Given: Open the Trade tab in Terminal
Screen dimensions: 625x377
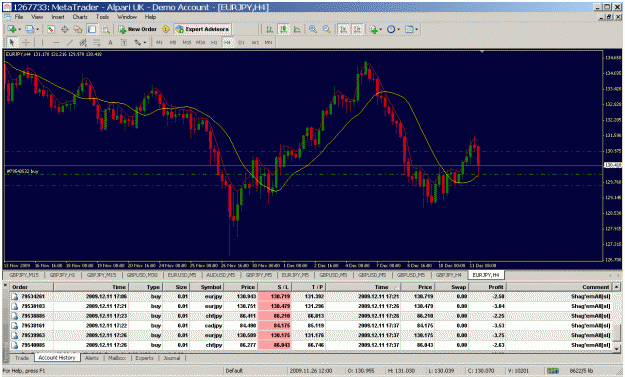Looking at the screenshot, I should pos(22,358).
